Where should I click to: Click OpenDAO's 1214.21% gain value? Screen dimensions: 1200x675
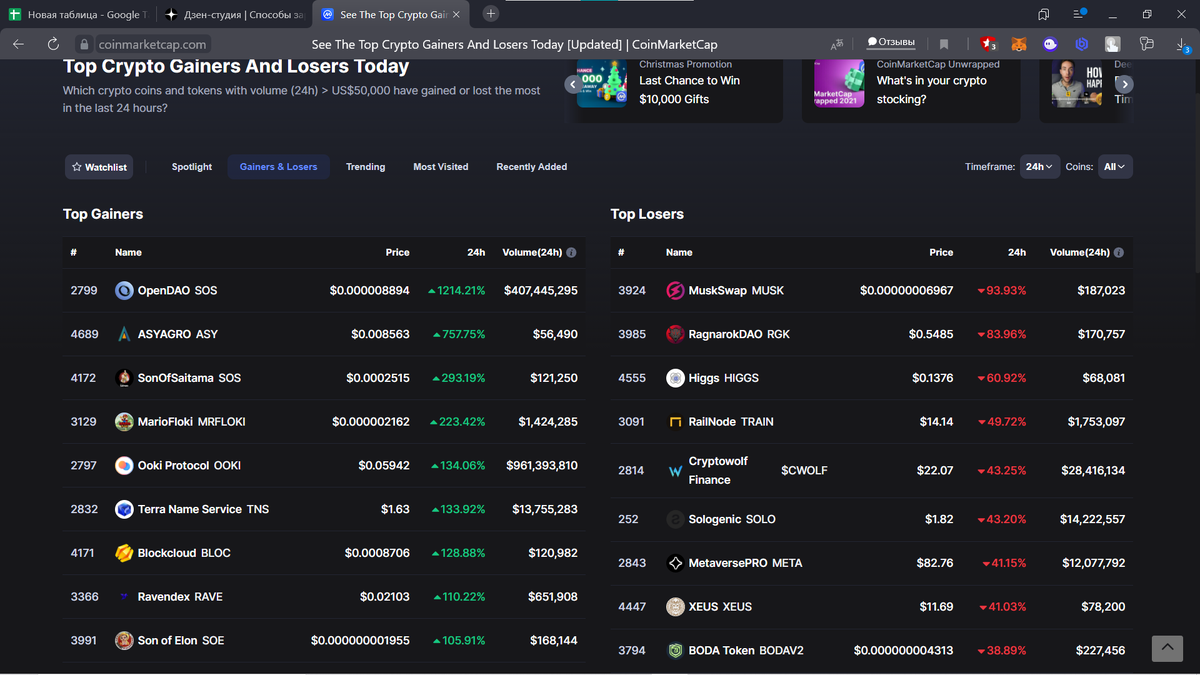coord(456,291)
